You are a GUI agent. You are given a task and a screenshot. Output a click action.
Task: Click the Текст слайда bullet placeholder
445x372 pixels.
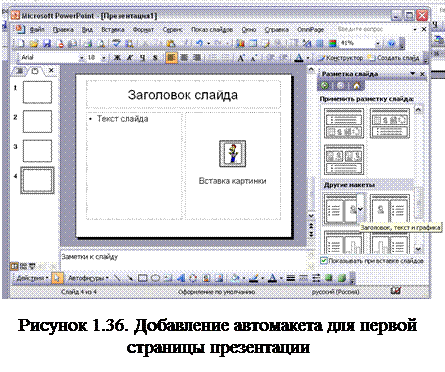tap(134, 166)
